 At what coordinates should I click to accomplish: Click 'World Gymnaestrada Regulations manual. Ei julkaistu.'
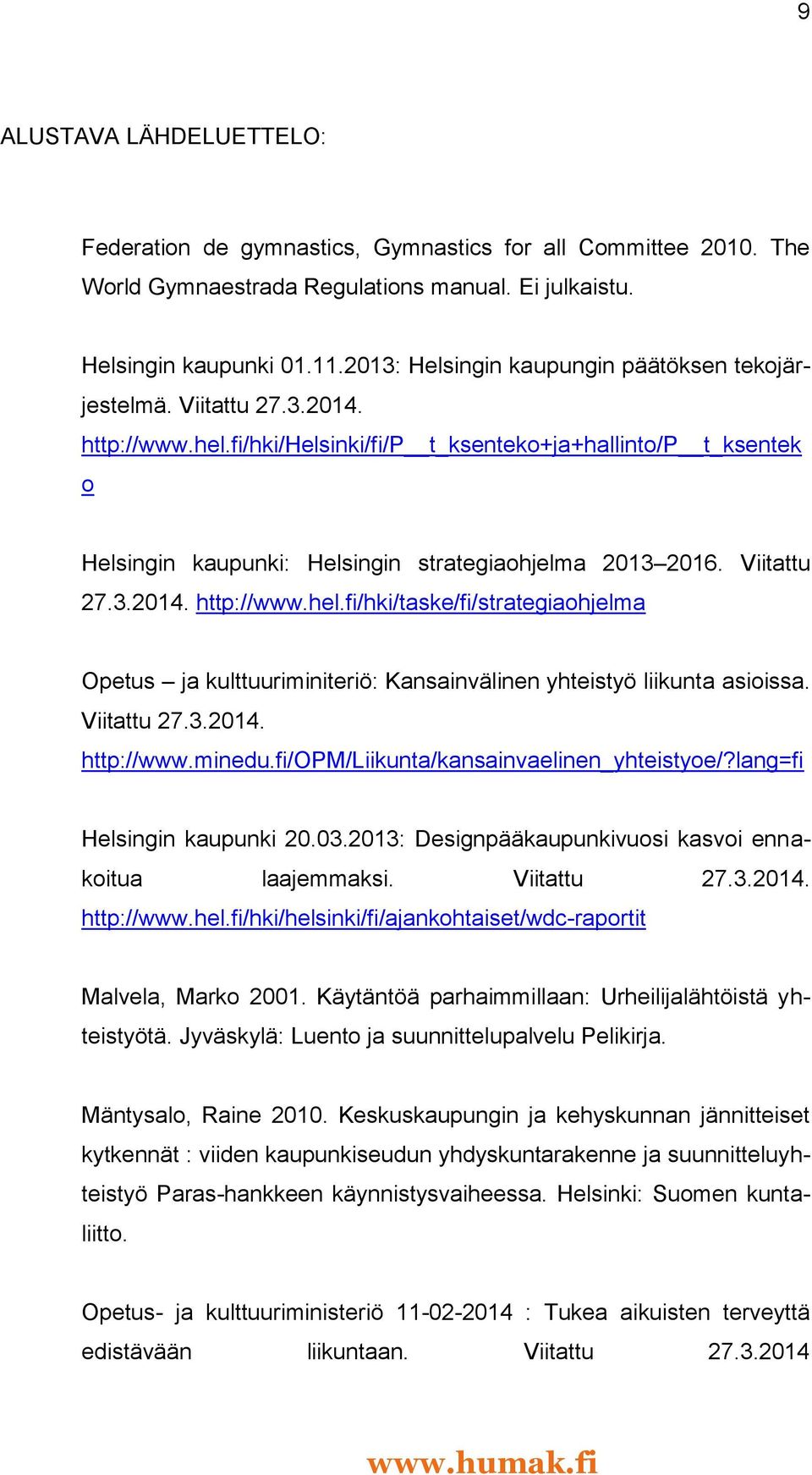[357, 287]
